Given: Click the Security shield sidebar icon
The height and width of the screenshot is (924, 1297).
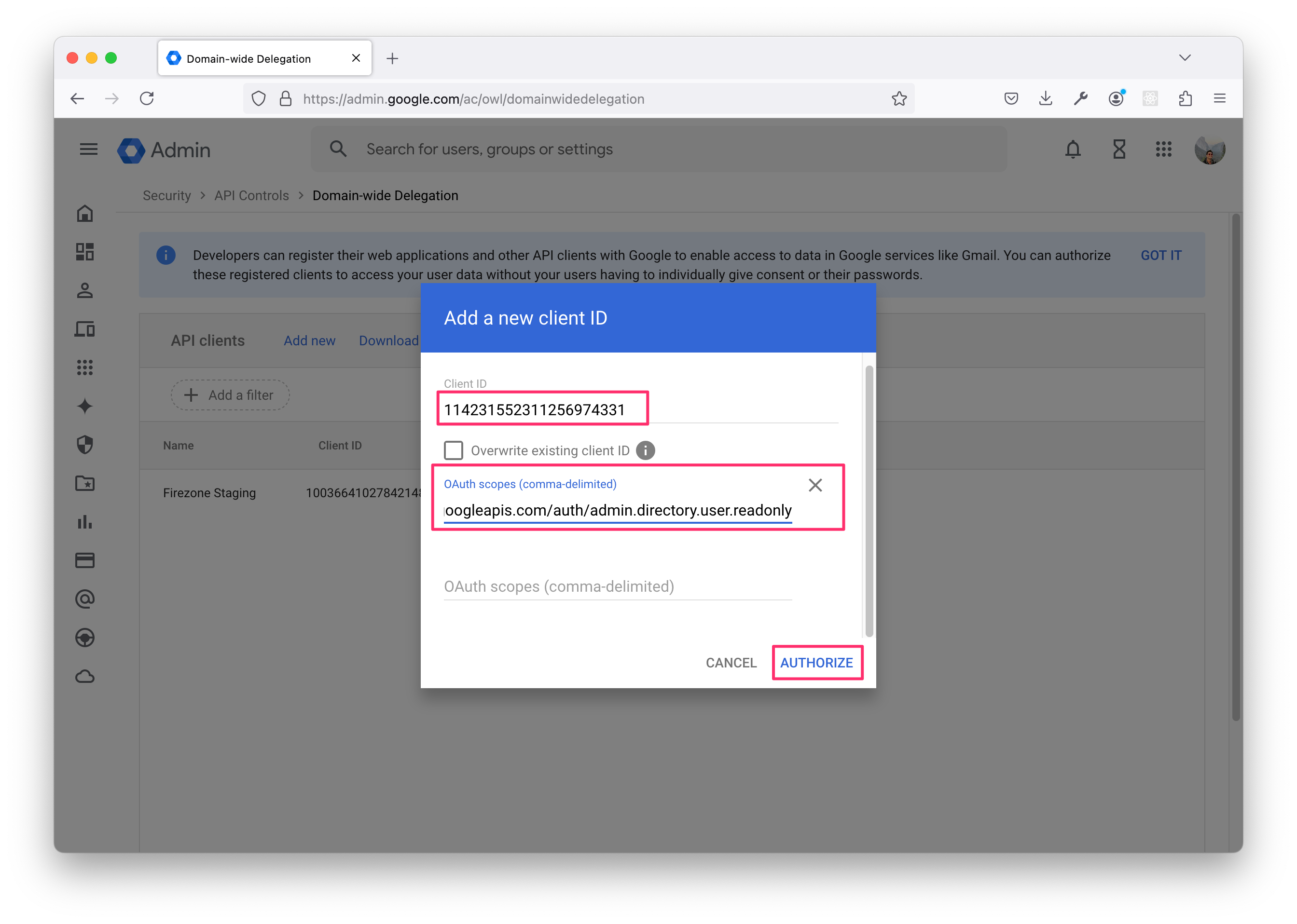Looking at the screenshot, I should tap(85, 444).
